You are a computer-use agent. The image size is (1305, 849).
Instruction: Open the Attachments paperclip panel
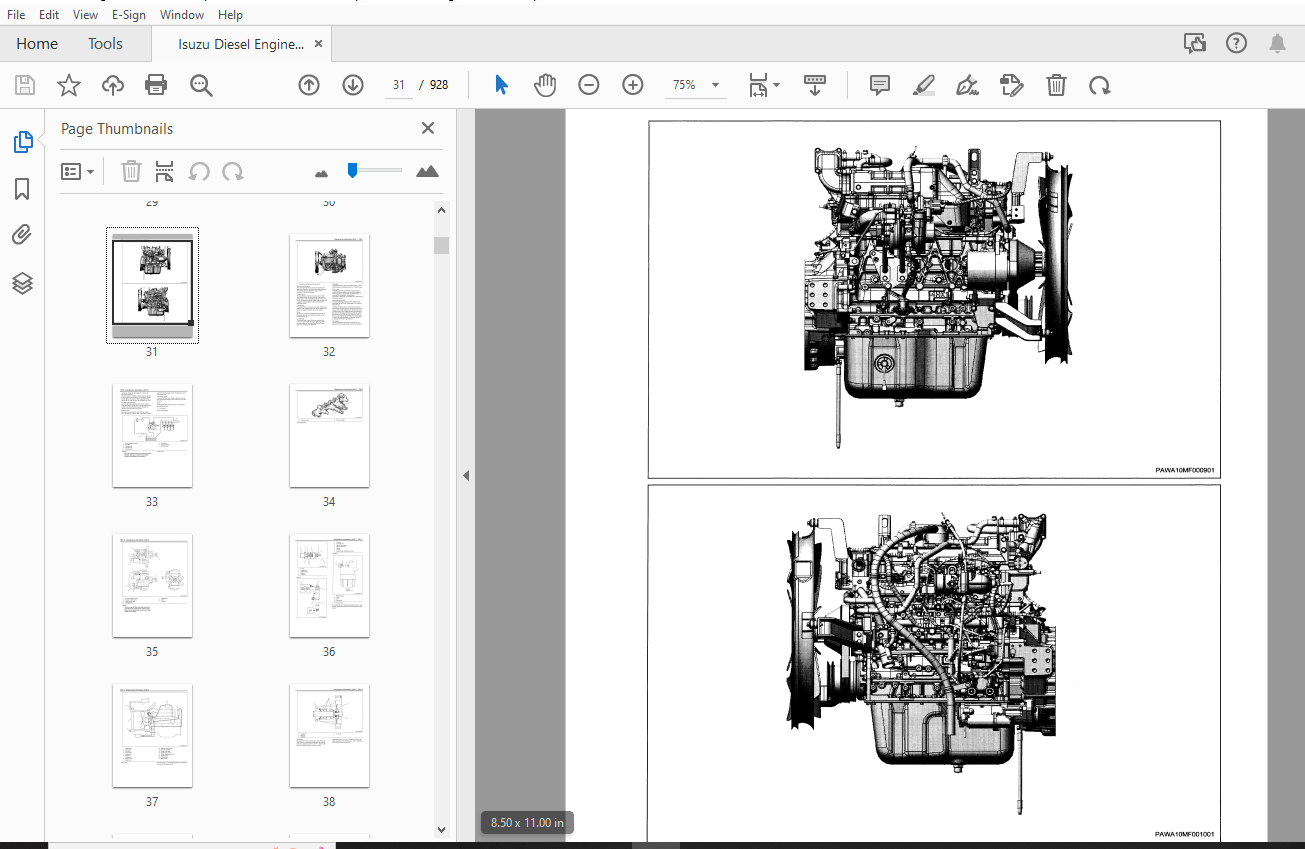[x=23, y=235]
